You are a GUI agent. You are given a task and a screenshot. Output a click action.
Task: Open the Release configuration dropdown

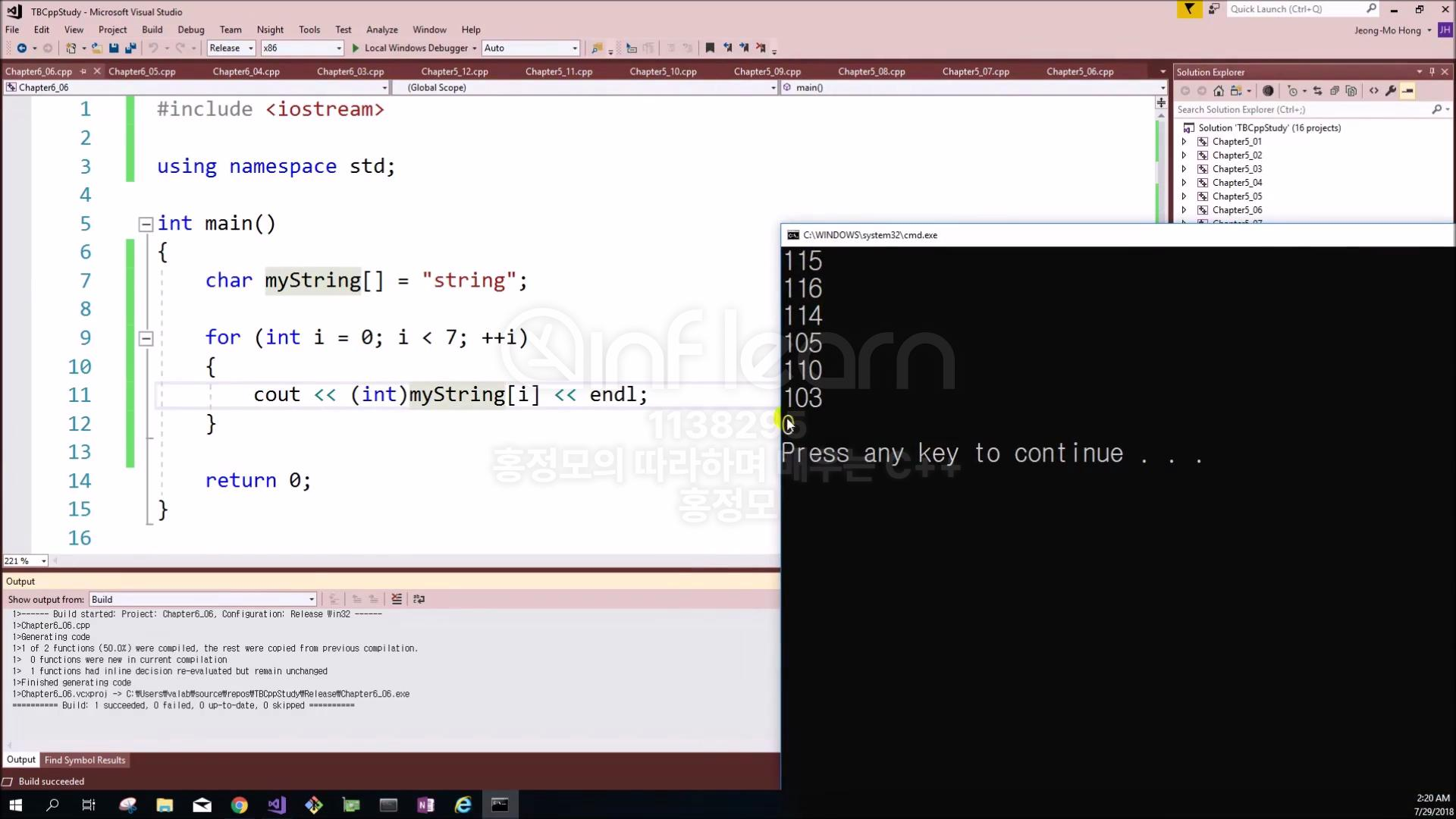point(231,48)
